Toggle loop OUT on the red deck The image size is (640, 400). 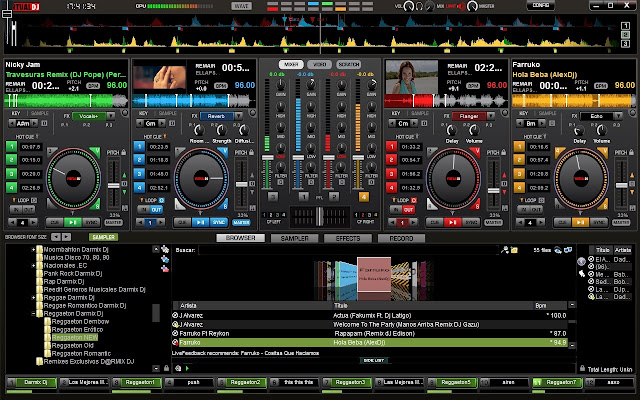pyautogui.click(x=408, y=209)
